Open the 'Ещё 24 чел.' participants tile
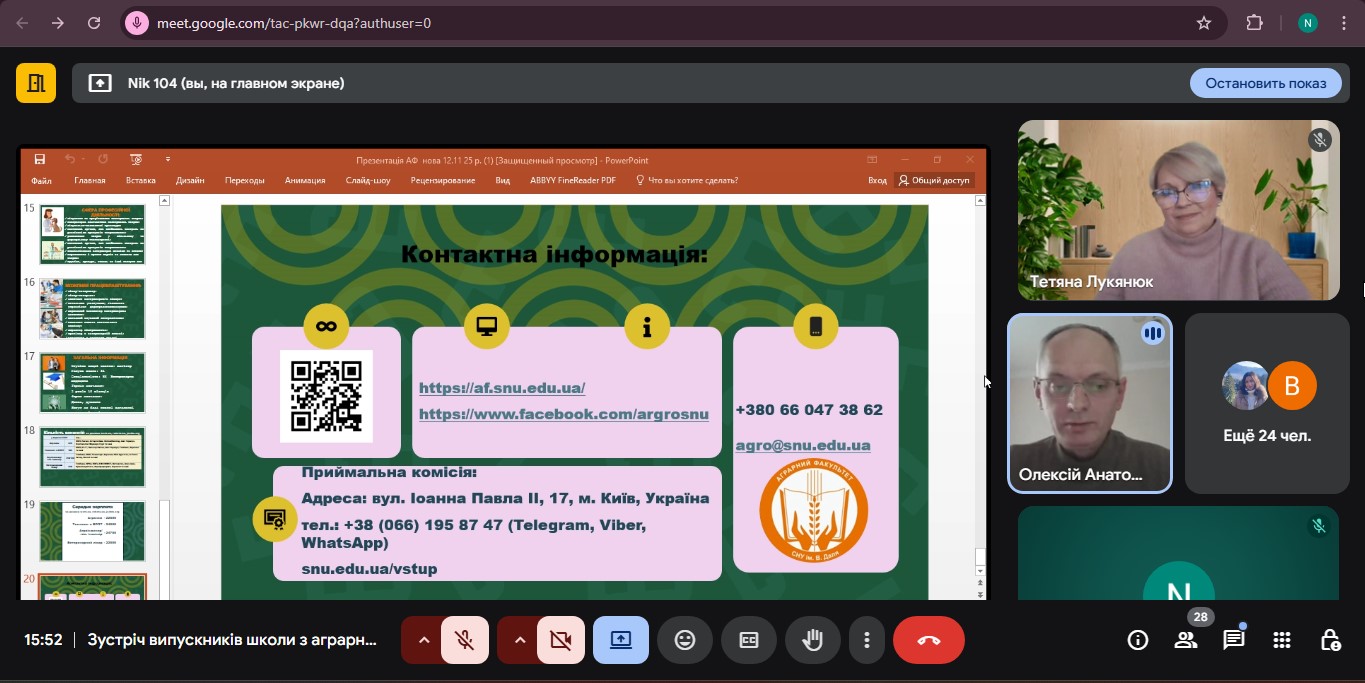Screen dimensions: 1365x683 click(1267, 403)
